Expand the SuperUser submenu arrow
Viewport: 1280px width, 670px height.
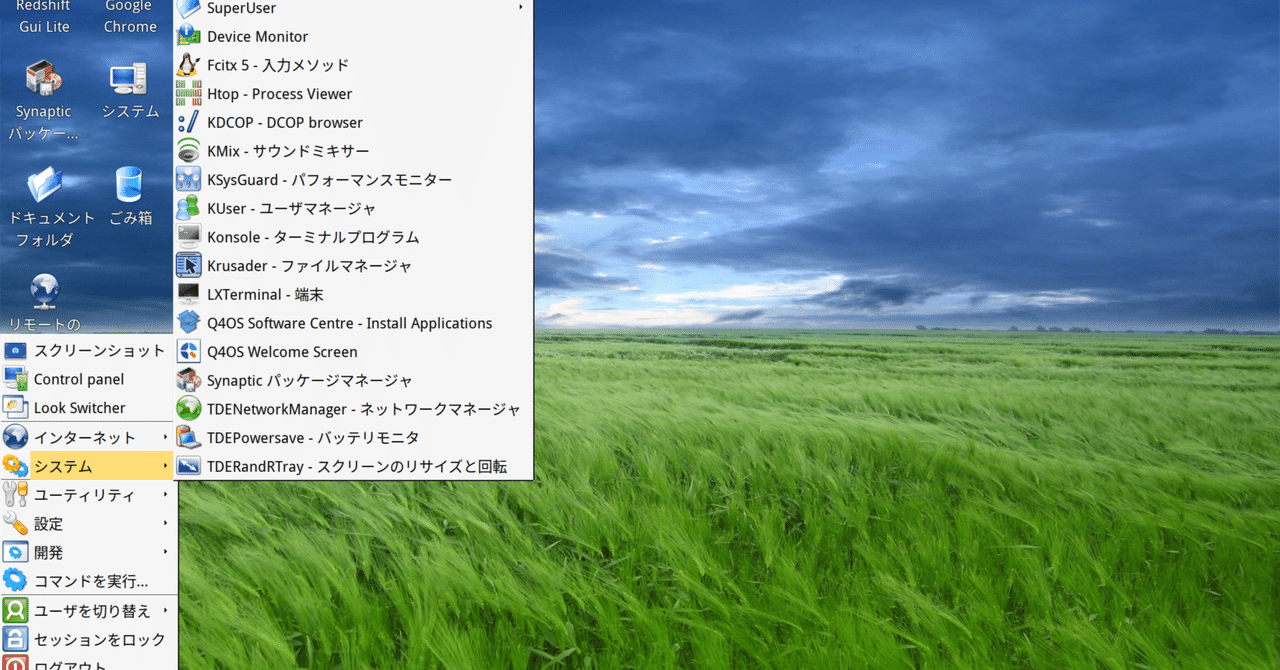pos(521,8)
